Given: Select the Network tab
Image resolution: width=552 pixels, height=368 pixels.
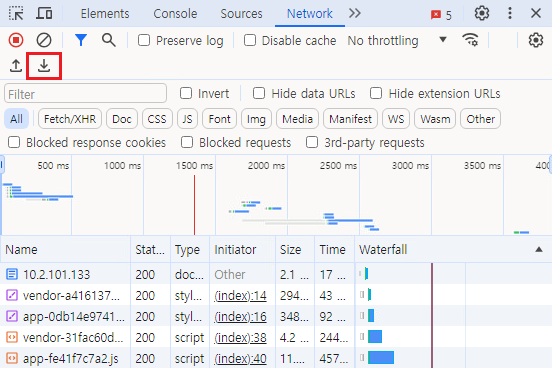Looking at the screenshot, I should pyautogui.click(x=309, y=13).
